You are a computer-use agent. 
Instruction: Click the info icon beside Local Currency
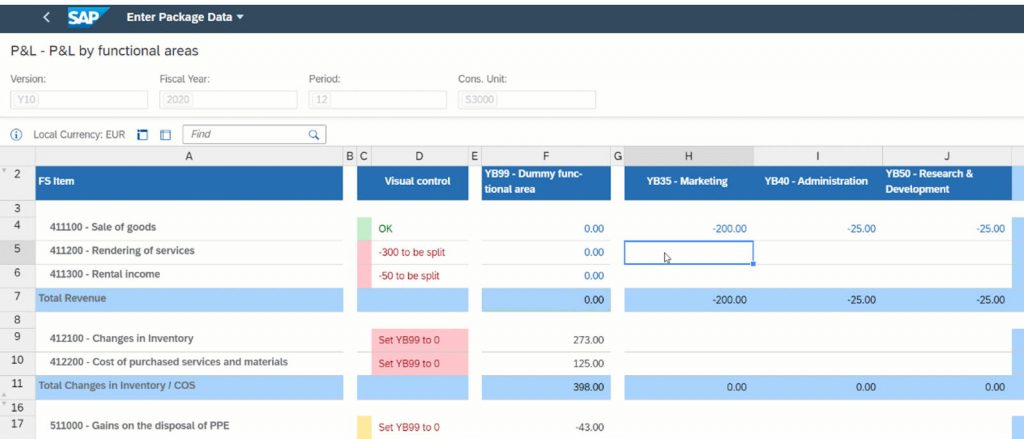(x=17, y=134)
